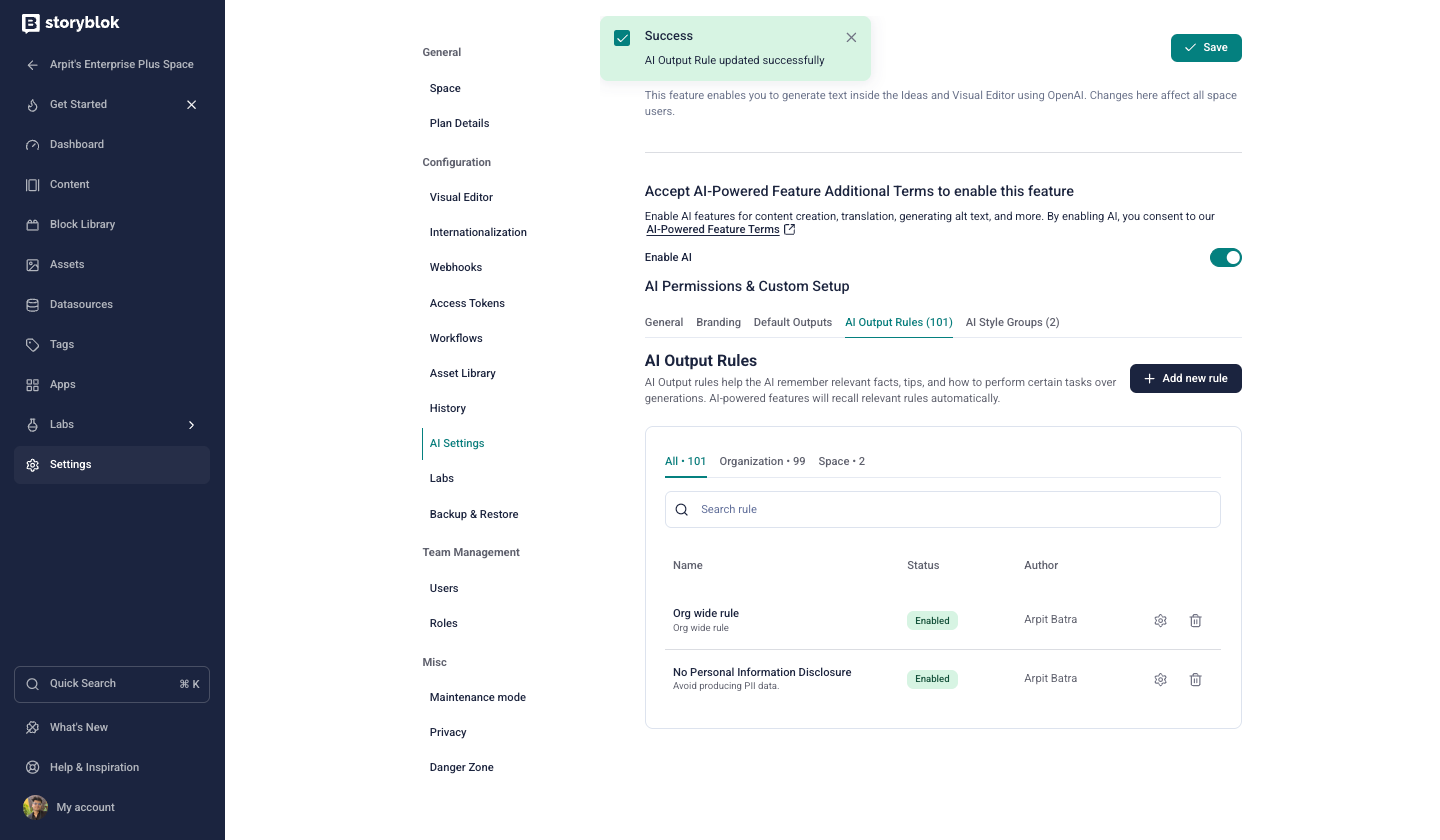
Task: Focus the Search rule field
Action: point(942,509)
